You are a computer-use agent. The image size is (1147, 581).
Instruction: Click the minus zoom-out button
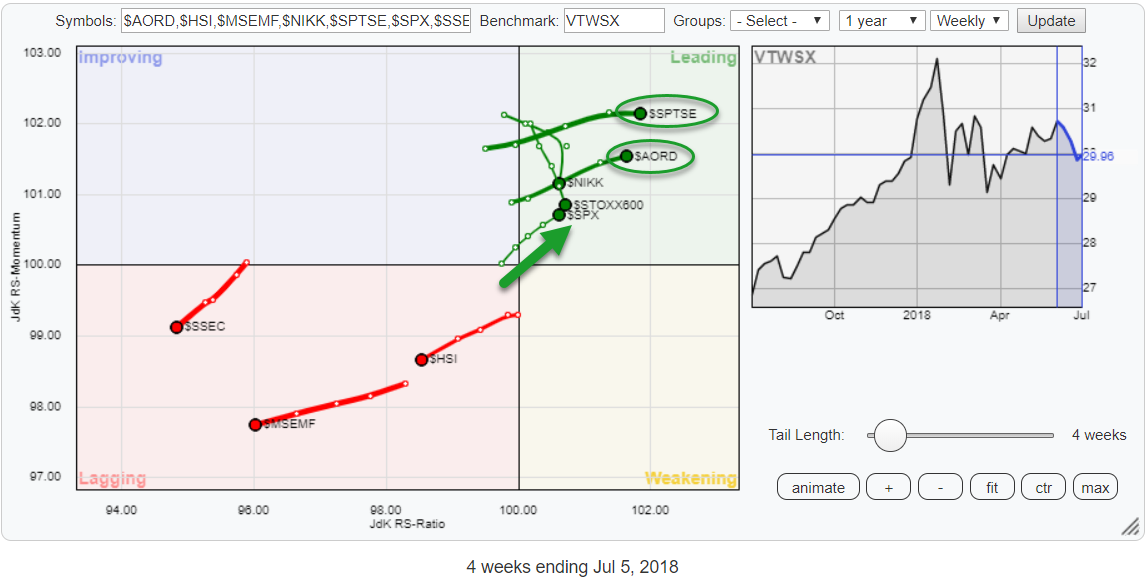940,487
